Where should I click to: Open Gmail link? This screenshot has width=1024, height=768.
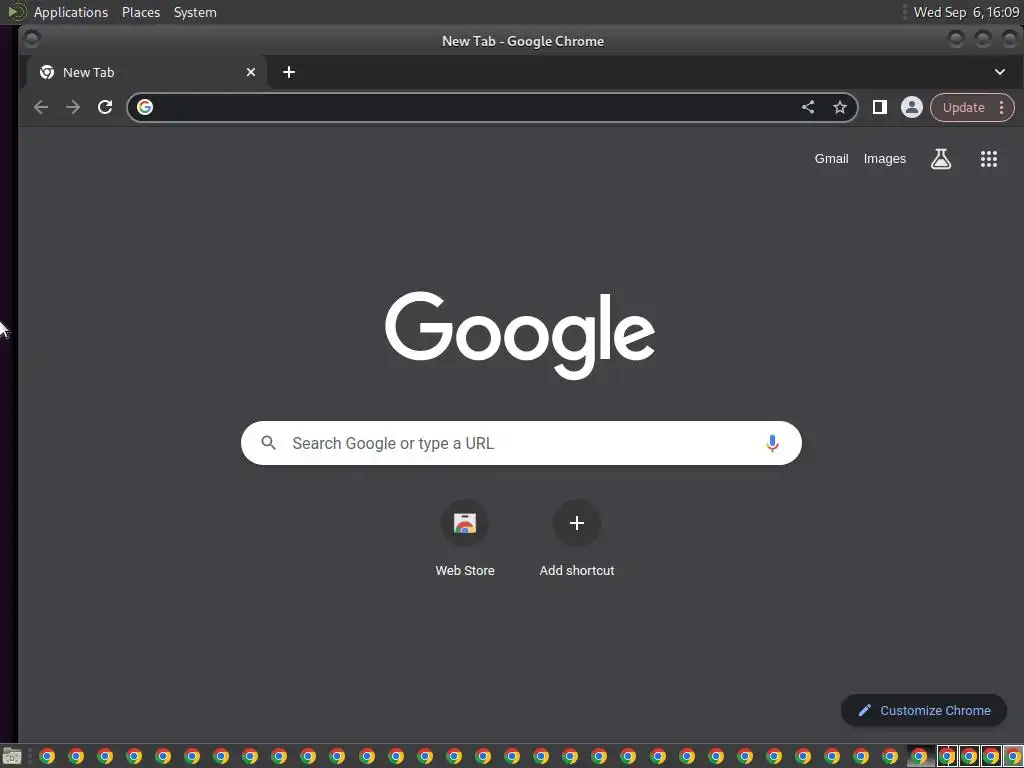(x=831, y=159)
